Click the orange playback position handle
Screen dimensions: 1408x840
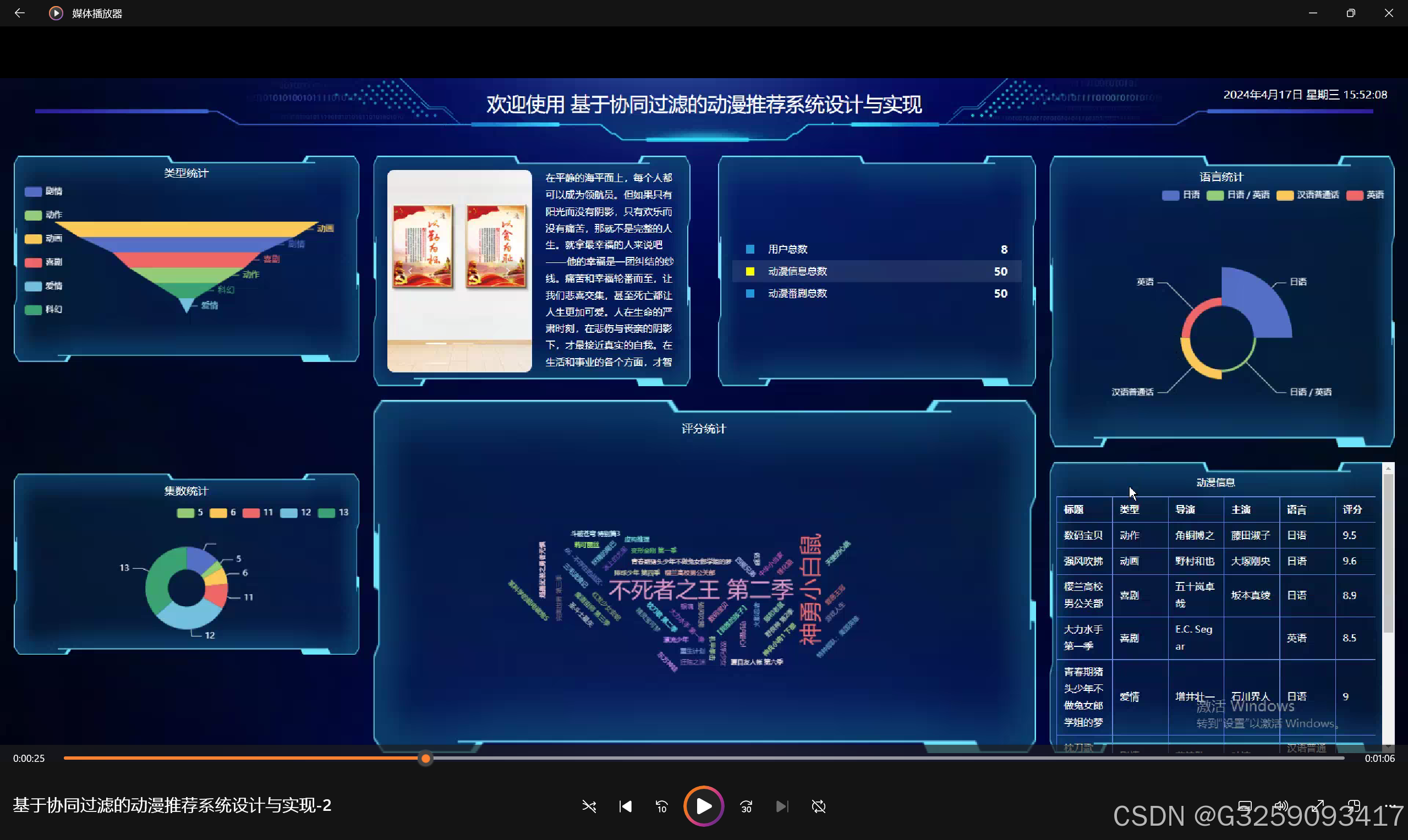tap(426, 758)
